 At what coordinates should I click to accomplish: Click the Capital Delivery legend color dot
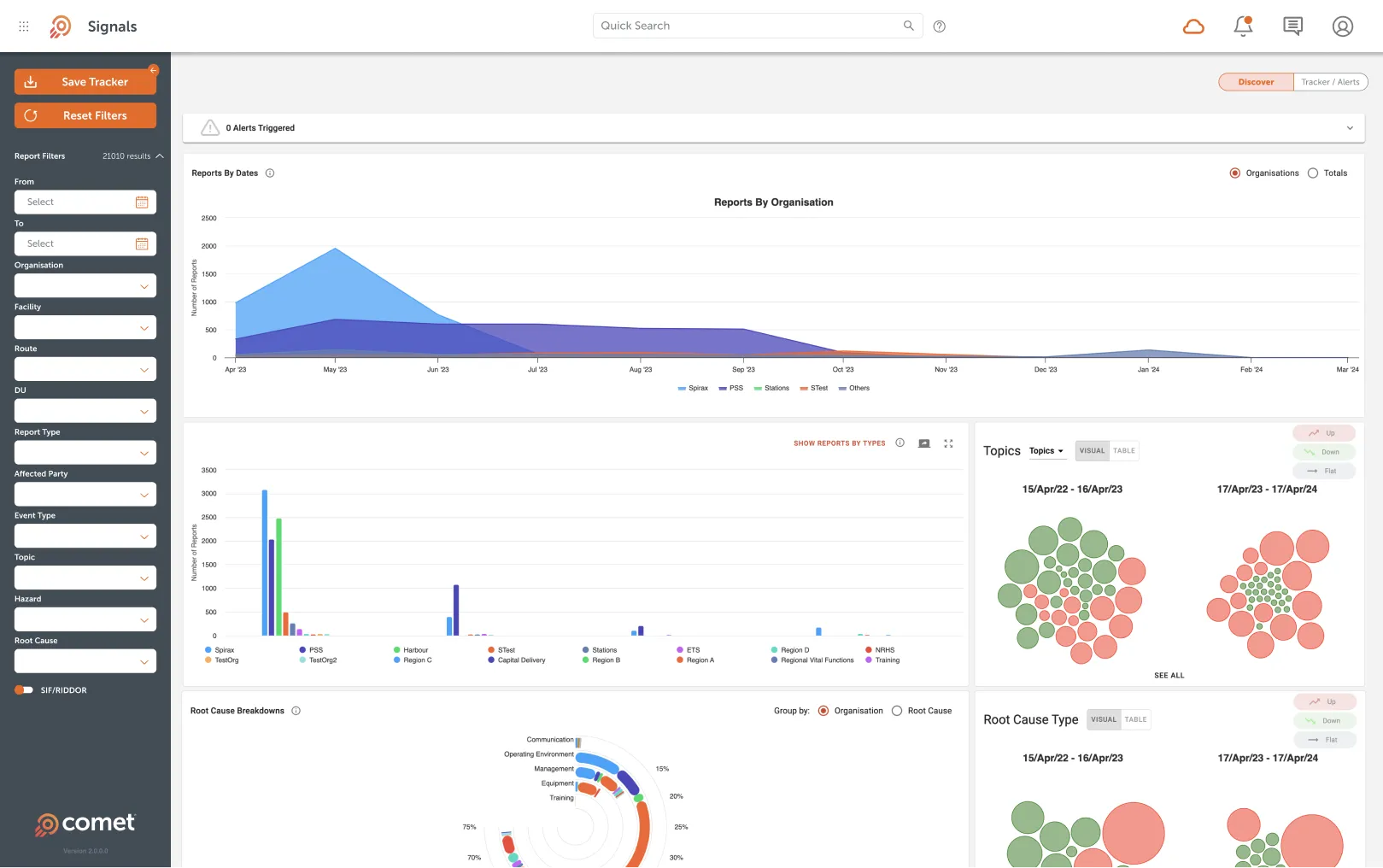click(491, 660)
